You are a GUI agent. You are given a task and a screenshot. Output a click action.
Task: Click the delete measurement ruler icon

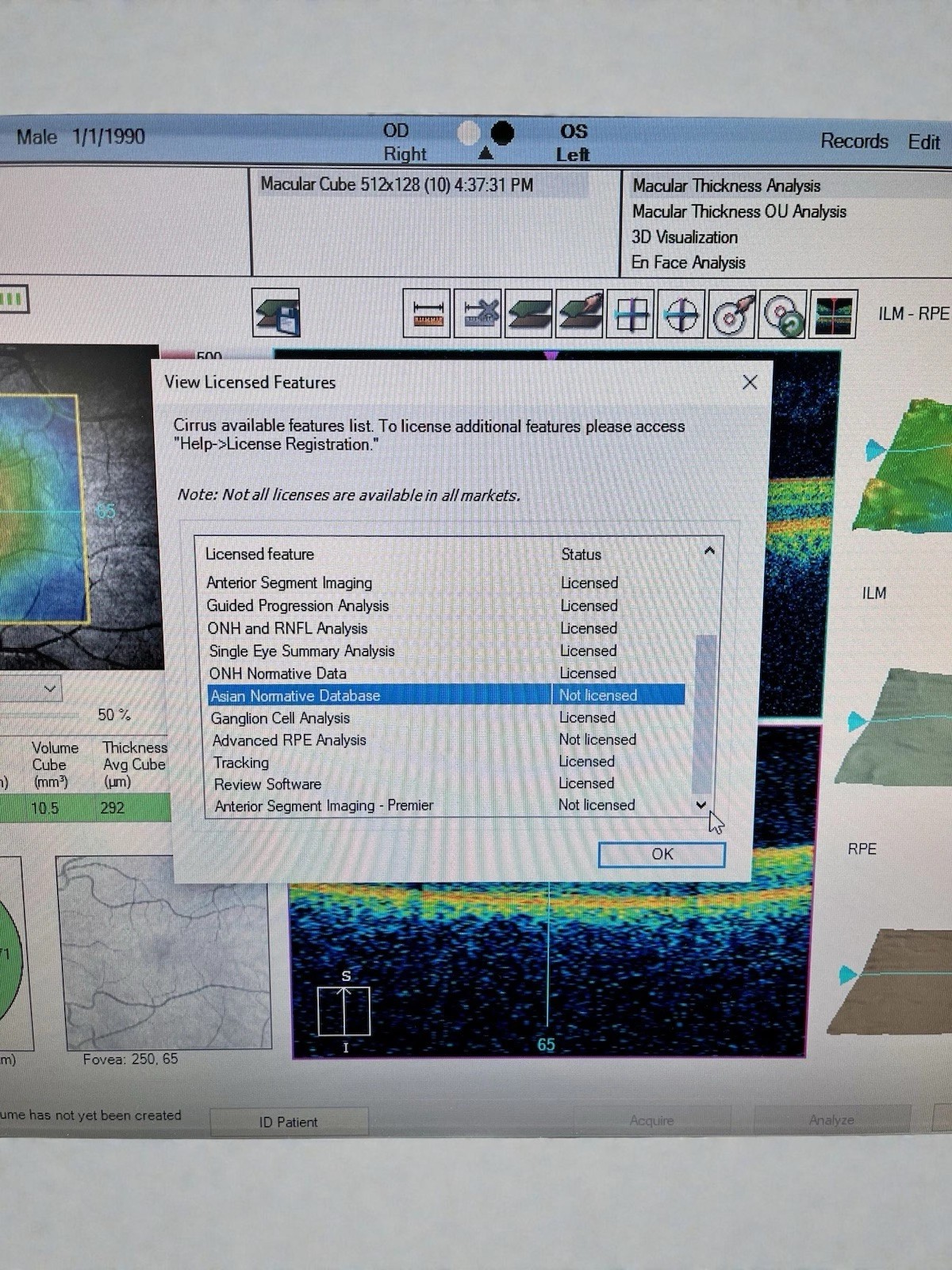click(x=478, y=314)
